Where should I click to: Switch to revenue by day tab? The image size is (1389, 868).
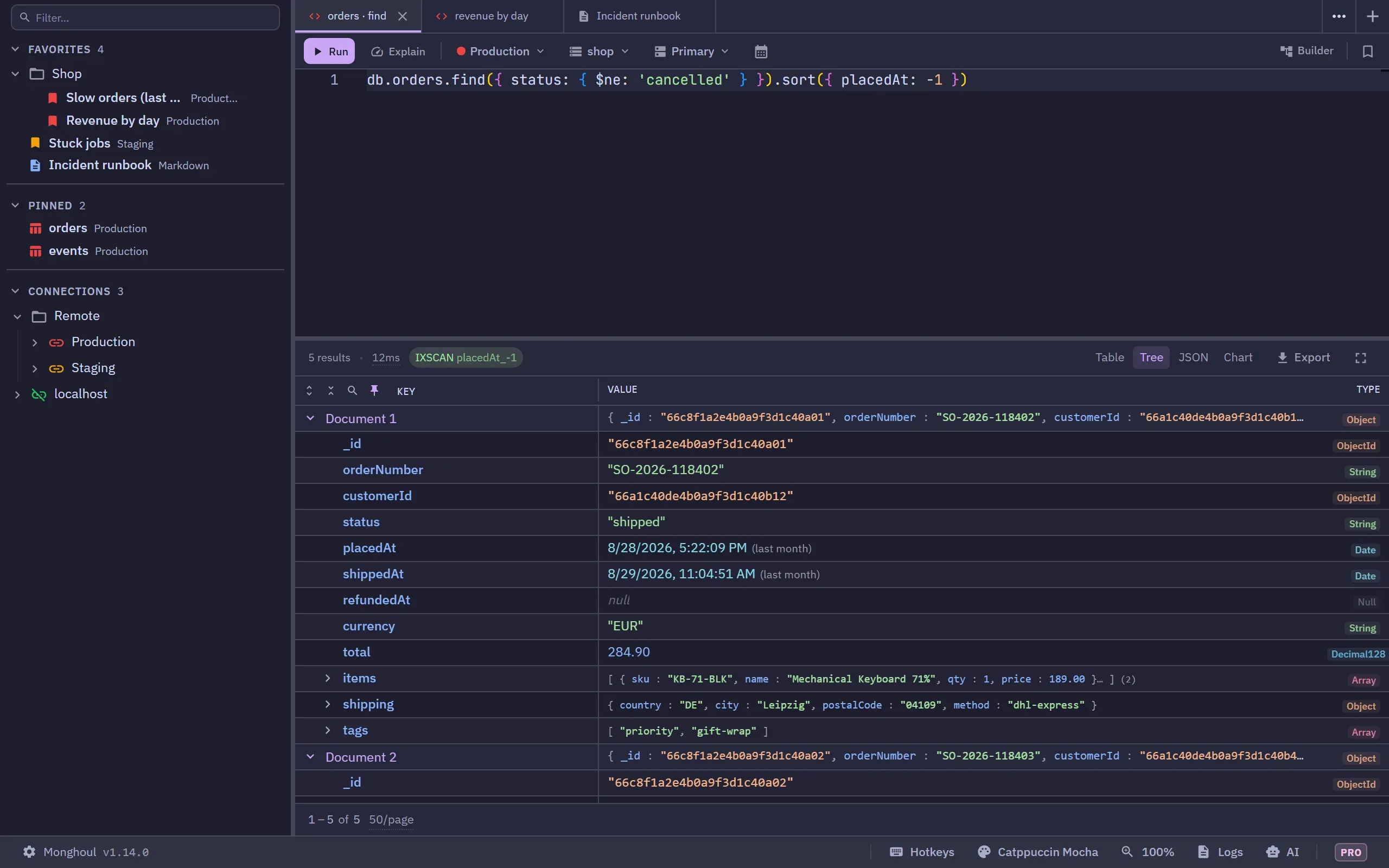(x=492, y=16)
